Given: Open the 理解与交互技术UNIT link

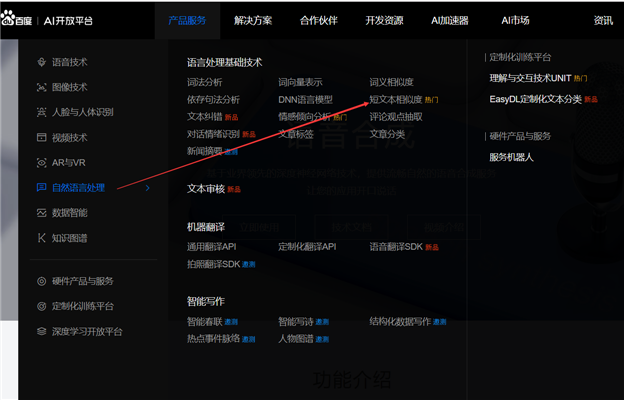Looking at the screenshot, I should tap(530, 78).
